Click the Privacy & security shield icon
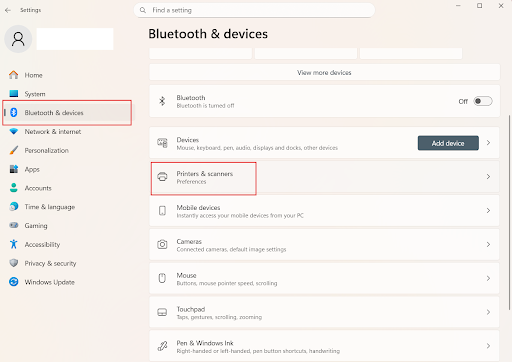 pos(14,263)
